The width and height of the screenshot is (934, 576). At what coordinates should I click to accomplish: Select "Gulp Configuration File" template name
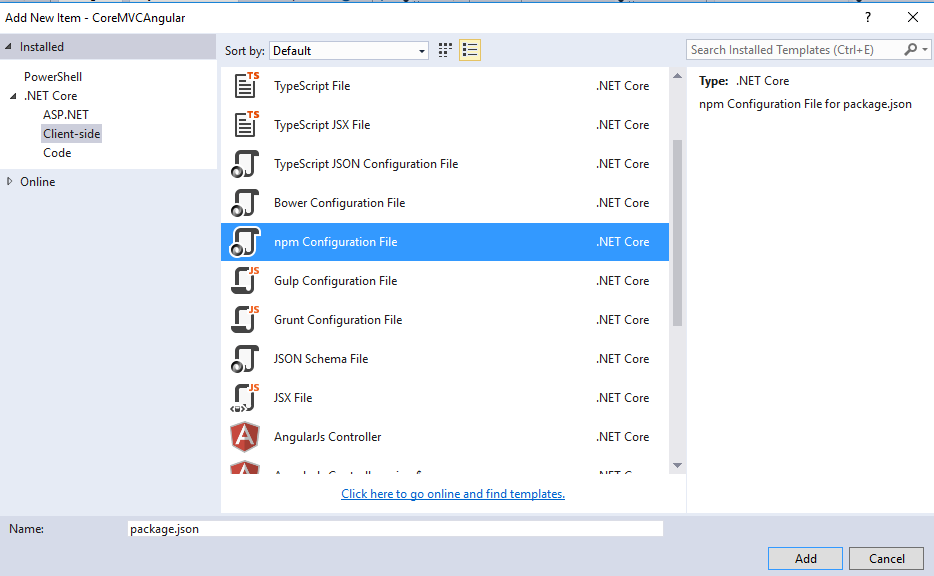coord(335,281)
